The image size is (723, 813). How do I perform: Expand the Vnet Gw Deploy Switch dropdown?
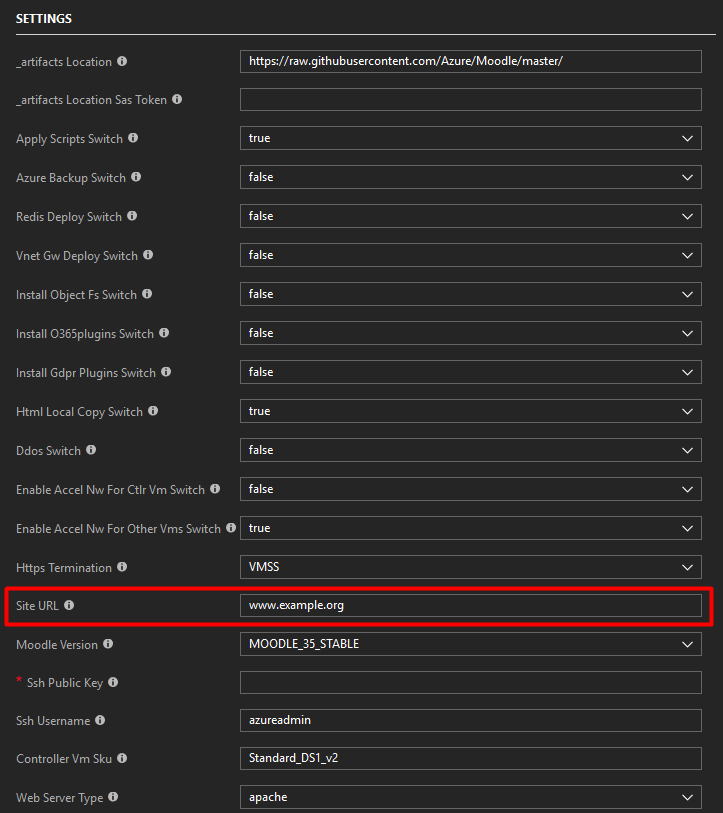(x=687, y=255)
